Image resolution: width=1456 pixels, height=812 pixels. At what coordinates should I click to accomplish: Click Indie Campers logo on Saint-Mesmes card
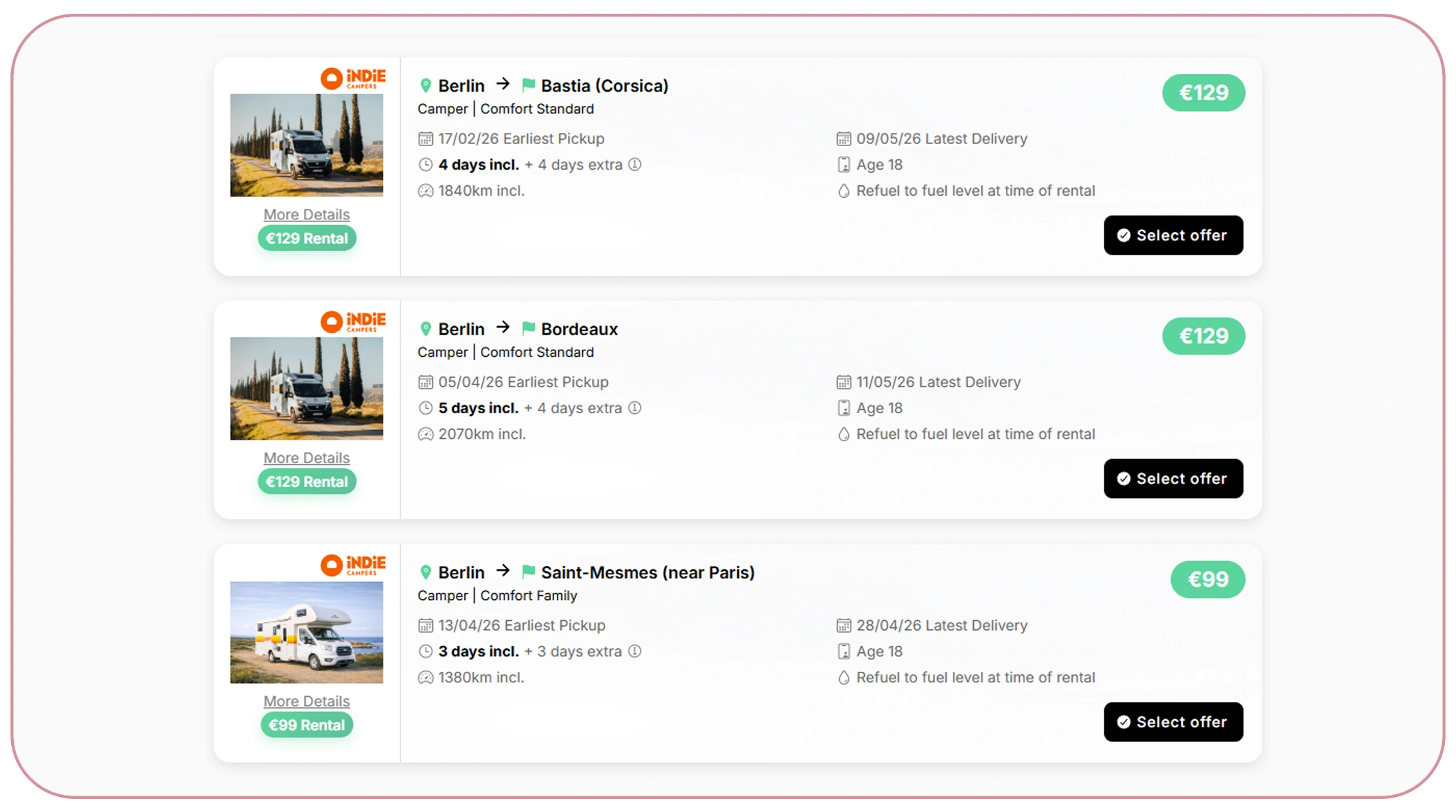(353, 564)
